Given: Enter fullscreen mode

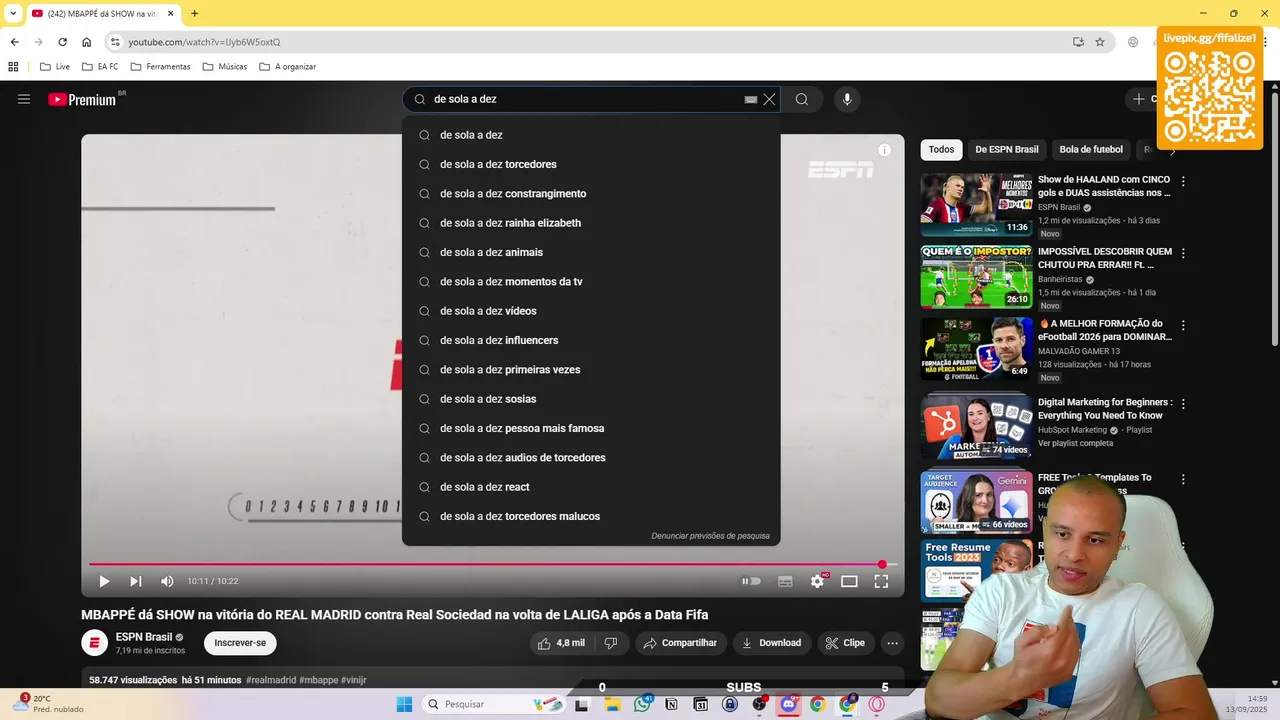Looking at the screenshot, I should point(881,581).
